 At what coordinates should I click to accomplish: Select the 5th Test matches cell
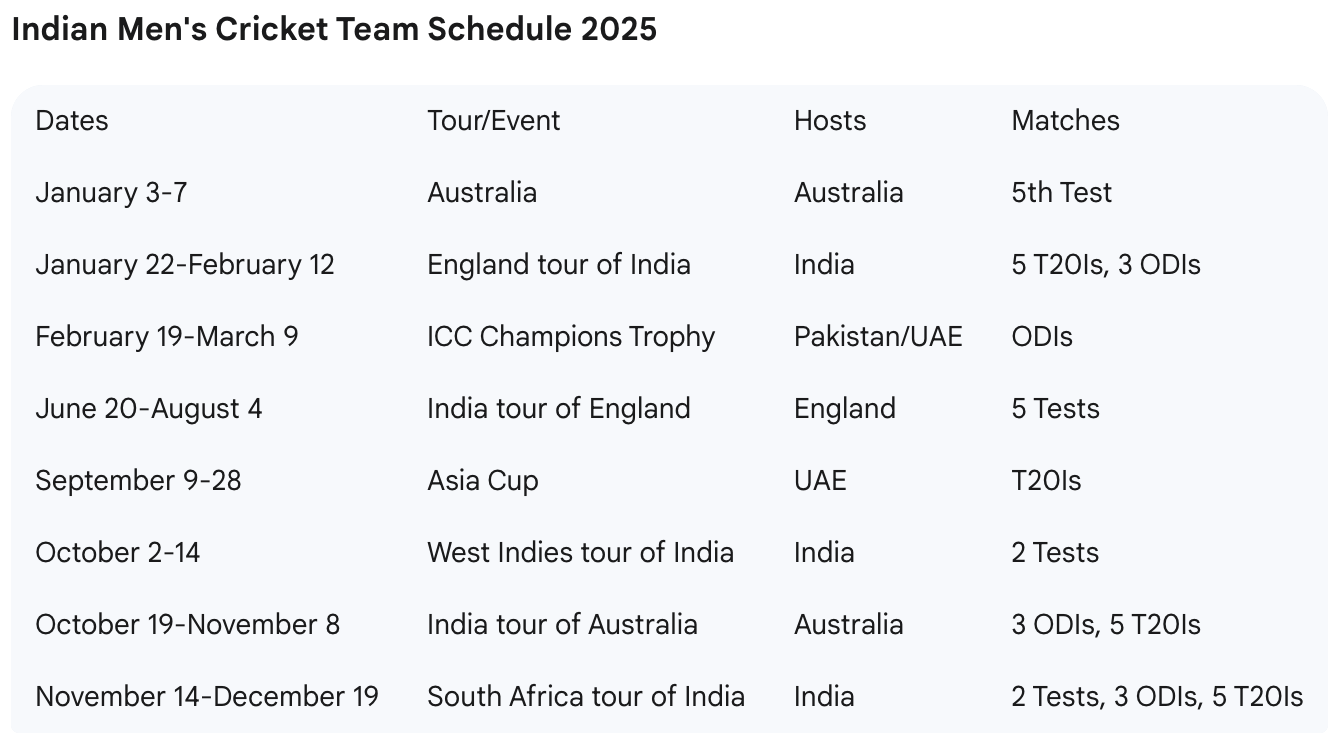pos(1061,193)
